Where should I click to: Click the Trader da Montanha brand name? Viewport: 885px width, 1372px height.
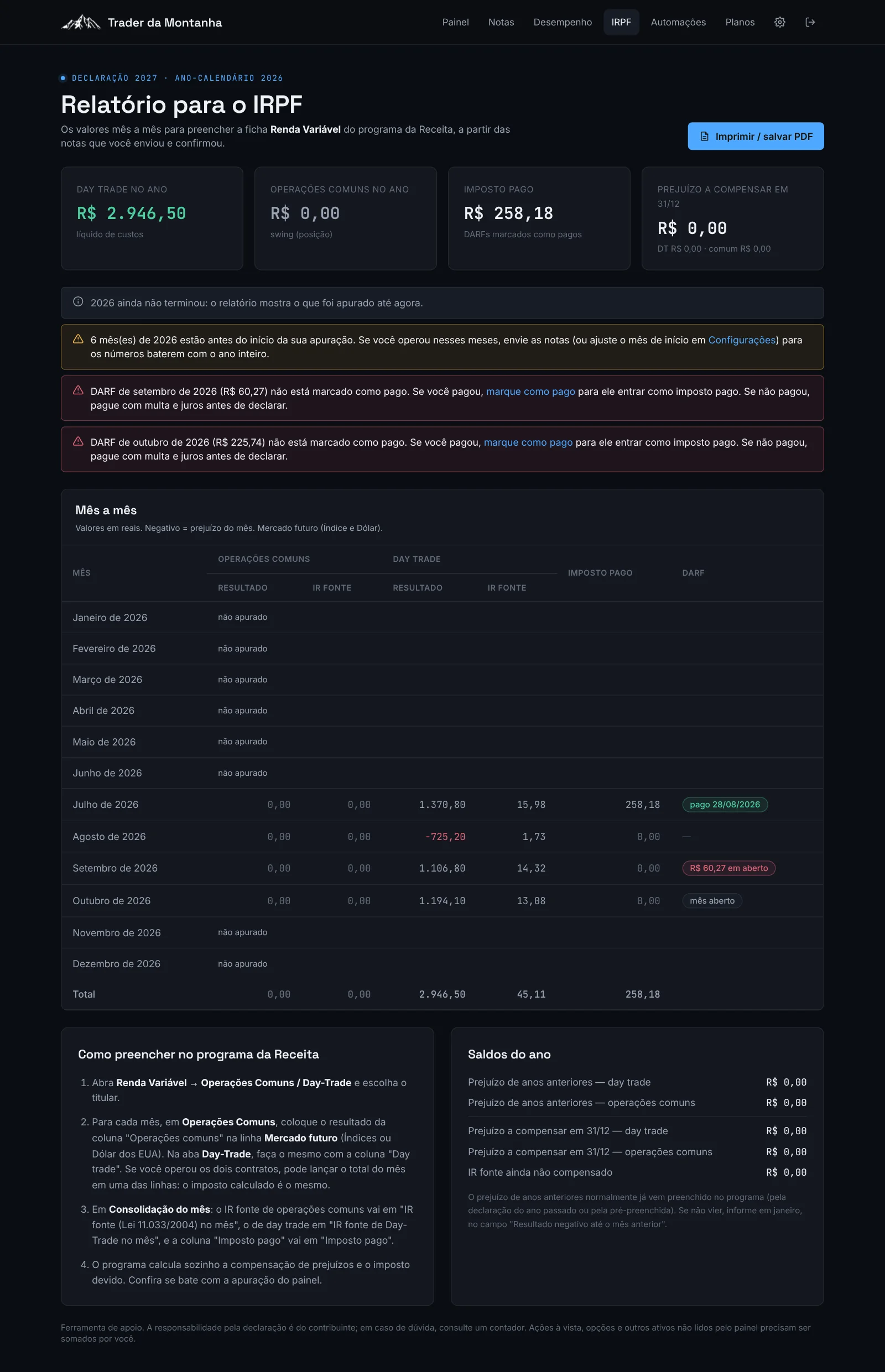click(165, 23)
